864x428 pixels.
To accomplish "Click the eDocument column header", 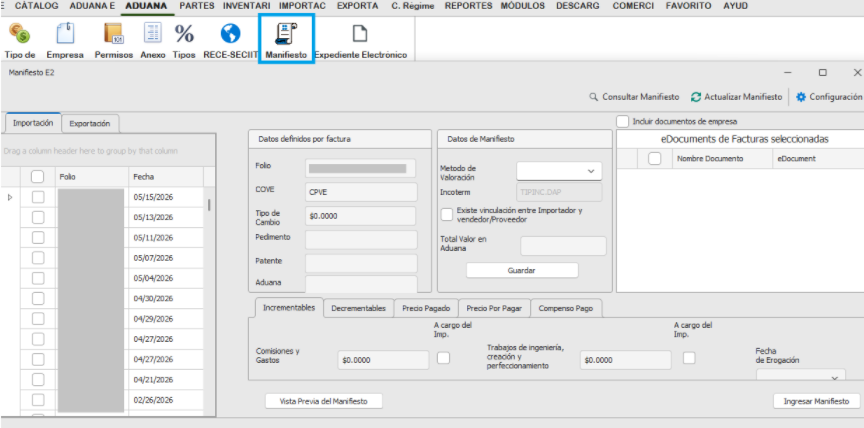I will click(818, 159).
